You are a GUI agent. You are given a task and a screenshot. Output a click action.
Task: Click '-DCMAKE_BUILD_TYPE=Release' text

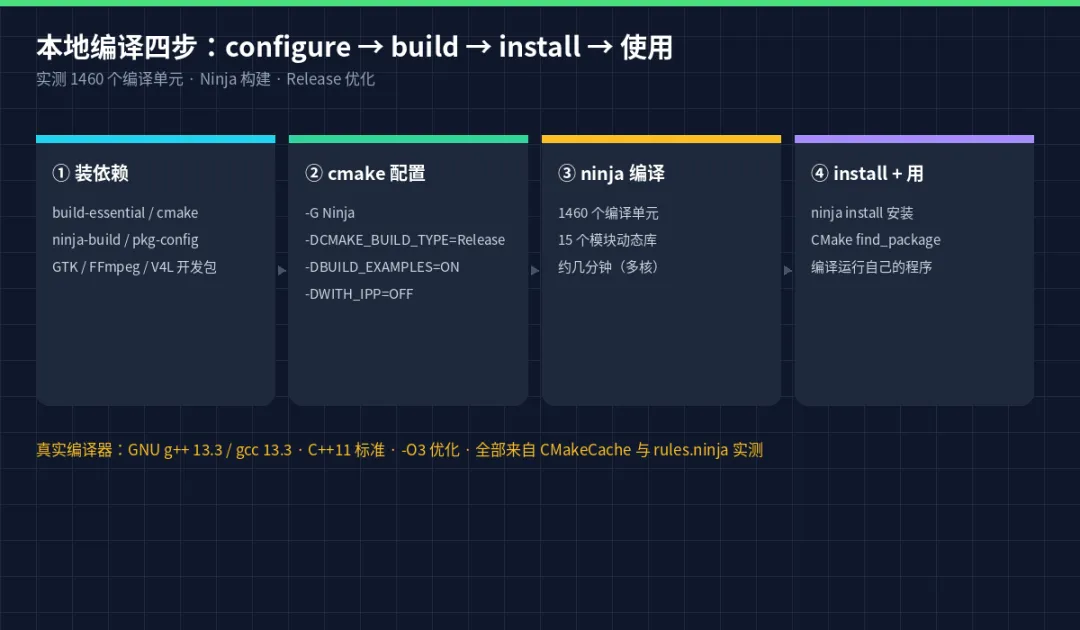pos(405,240)
